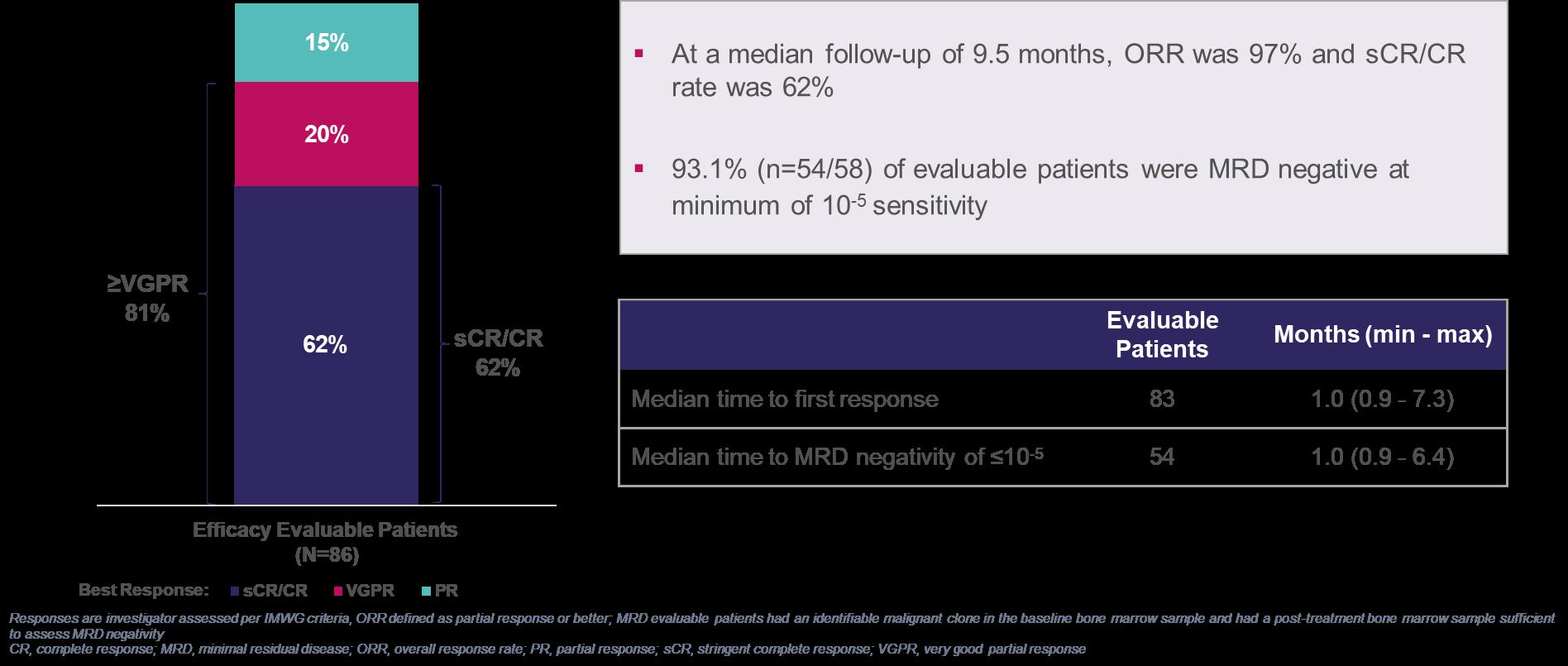This screenshot has height=666, width=1568.
Task: Click the Months (min - max) column header
Action: [1383, 335]
